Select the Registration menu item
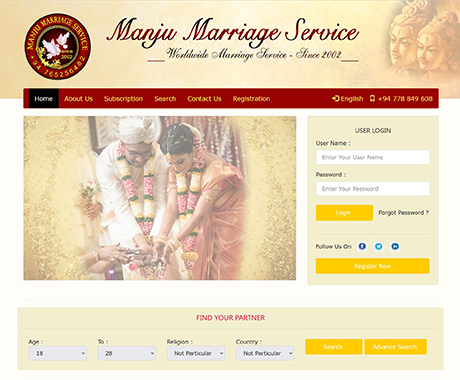 [251, 99]
